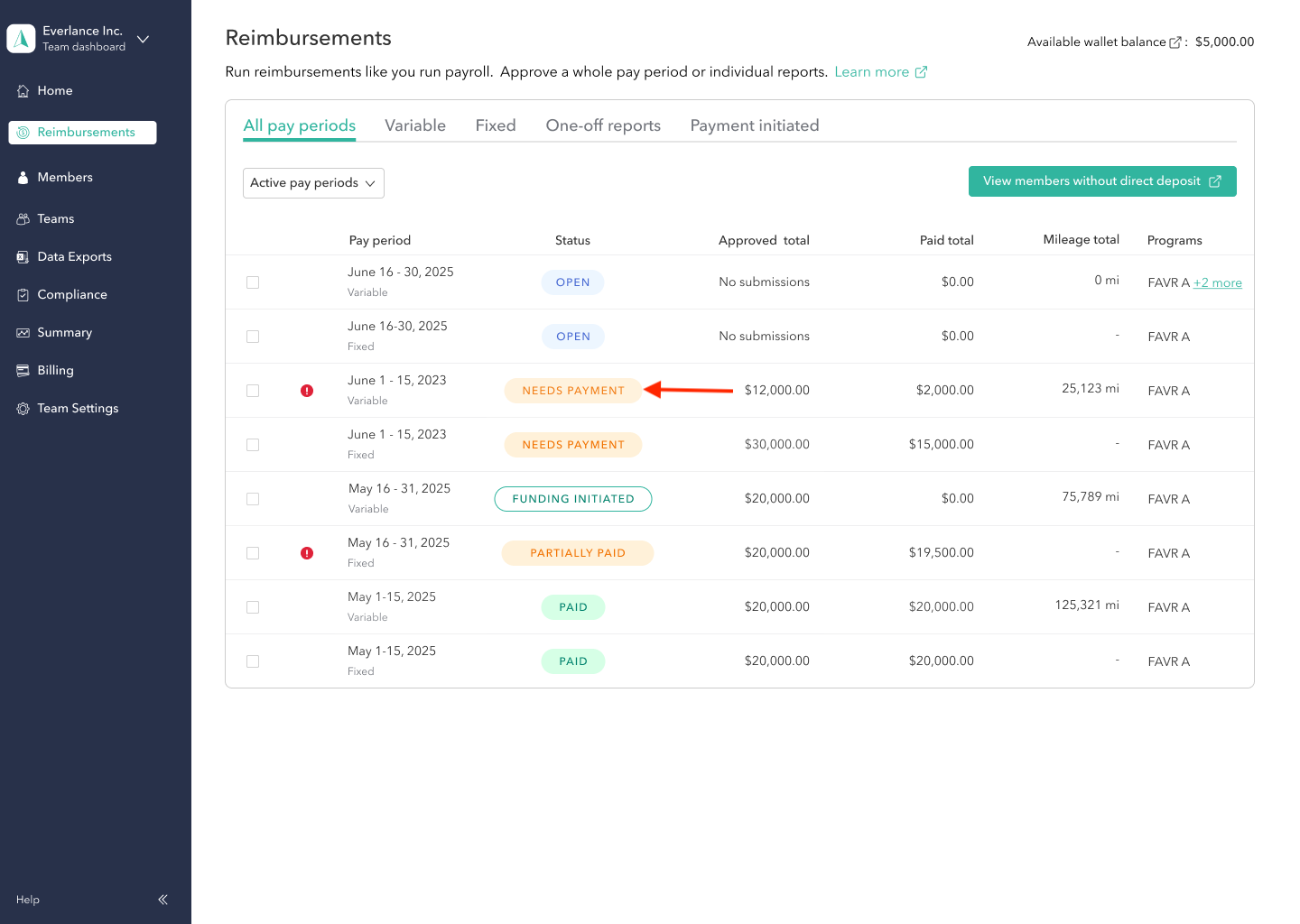Image resolution: width=1300 pixels, height=924 pixels.
Task: Open the Compliance sidebar icon
Action: click(x=22, y=294)
